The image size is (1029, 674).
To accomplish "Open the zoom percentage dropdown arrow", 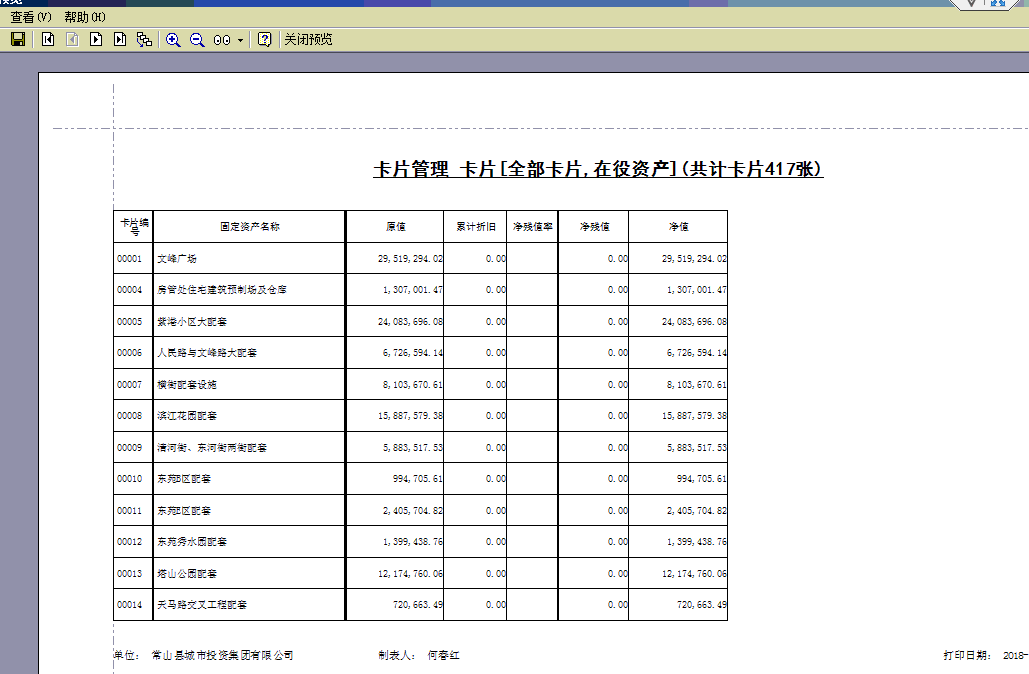I will tap(240, 40).
